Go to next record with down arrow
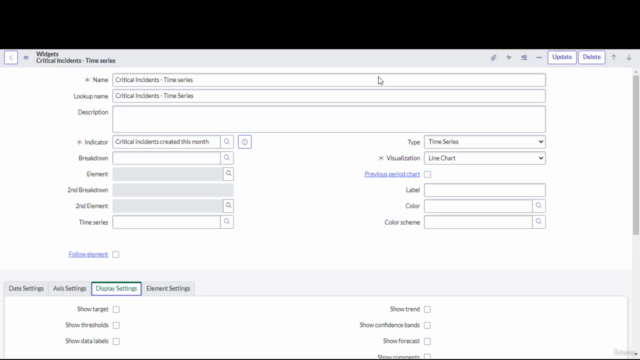This screenshot has height=360, width=640. click(x=629, y=58)
